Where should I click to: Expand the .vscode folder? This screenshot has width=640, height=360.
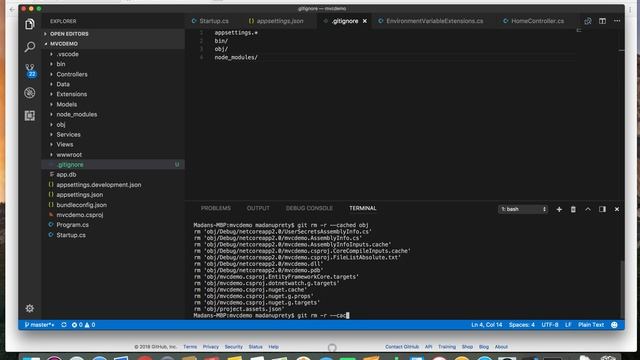67,54
